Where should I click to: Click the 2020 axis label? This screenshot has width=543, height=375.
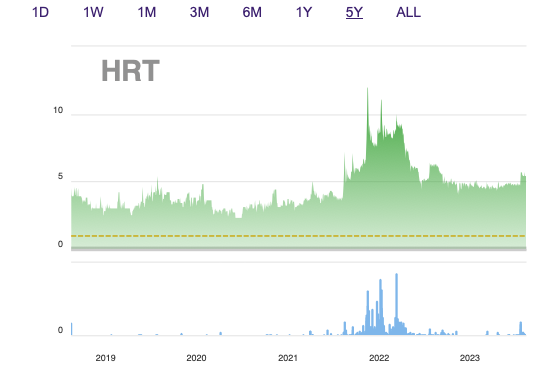pyautogui.click(x=196, y=358)
